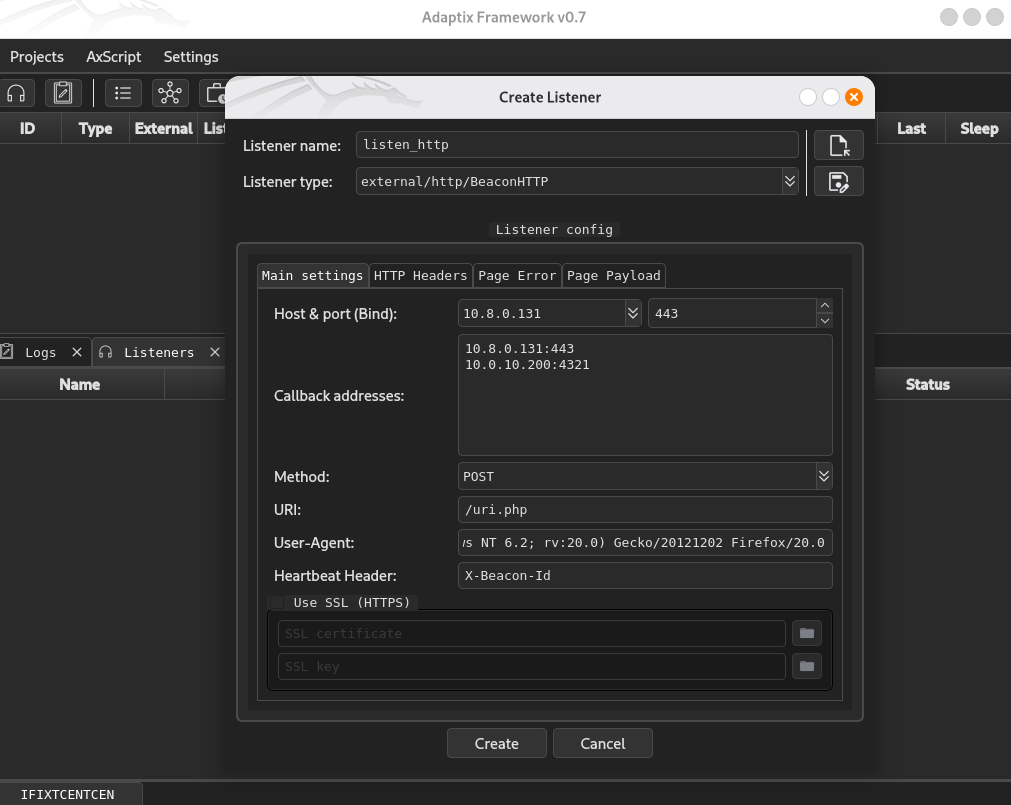Close the Create Listener dialog
Screen dimensions: 1011x805
point(854,97)
